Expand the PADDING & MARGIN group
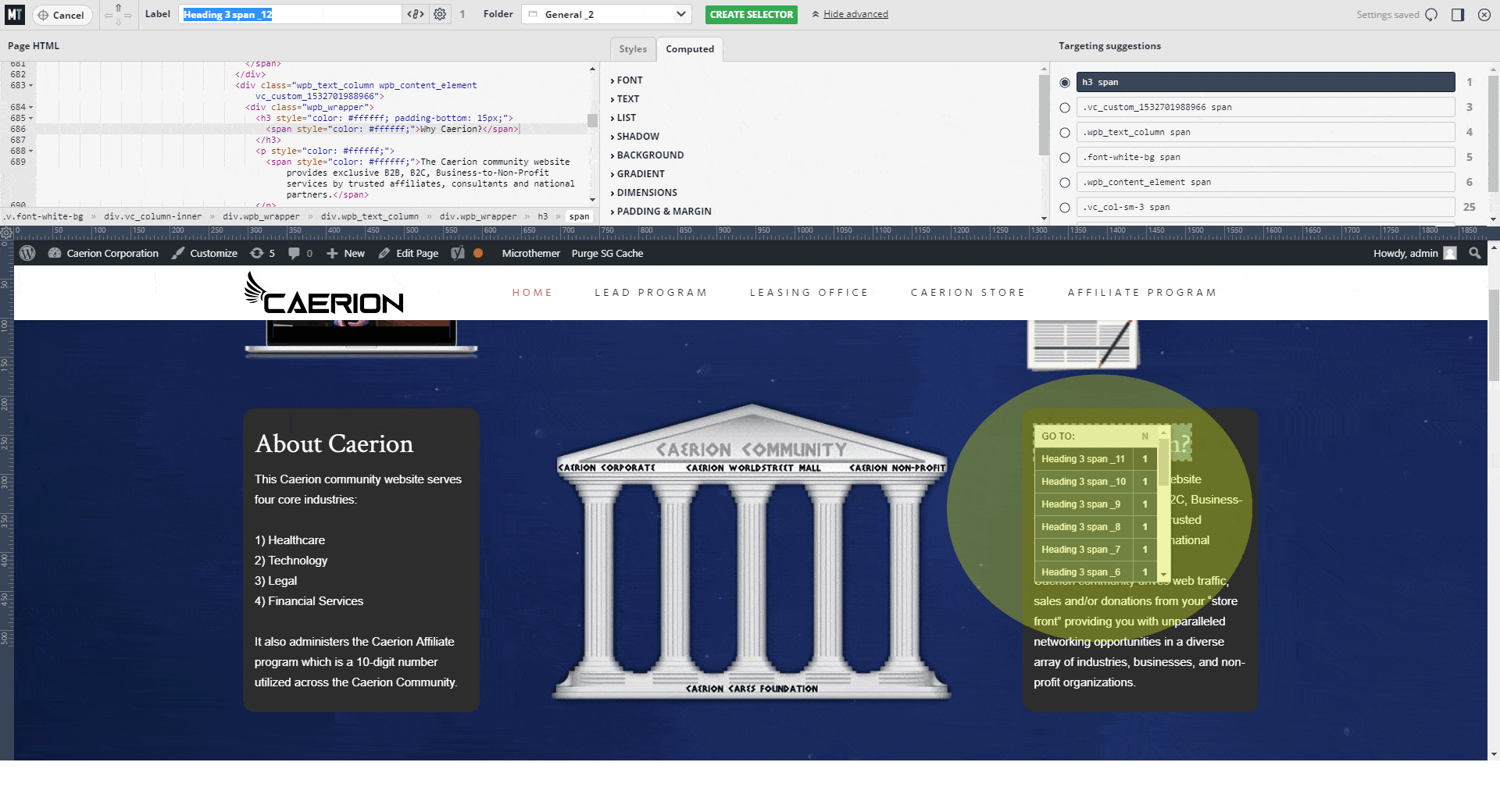This screenshot has width=1500, height=812. (663, 212)
